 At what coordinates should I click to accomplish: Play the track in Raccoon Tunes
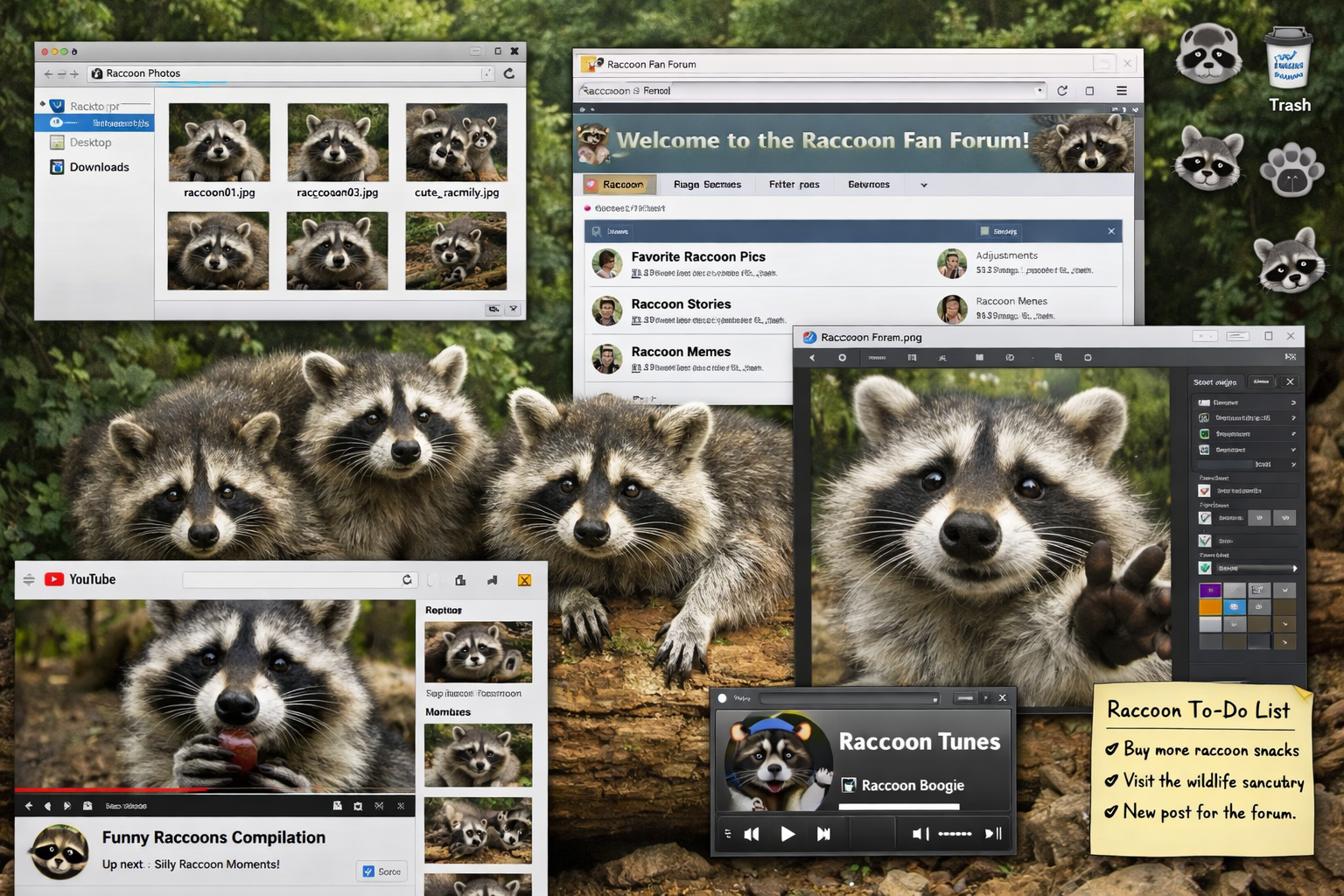pyautogui.click(x=787, y=834)
